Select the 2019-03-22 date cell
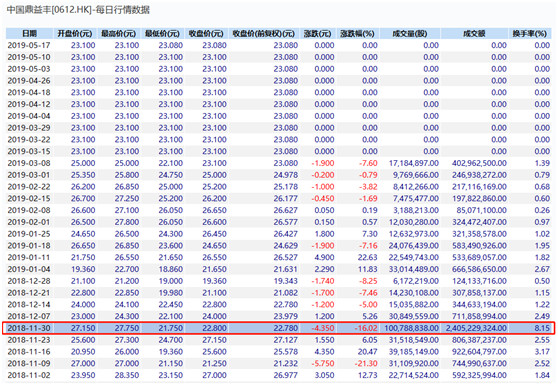558x385 pixels. click(29, 139)
